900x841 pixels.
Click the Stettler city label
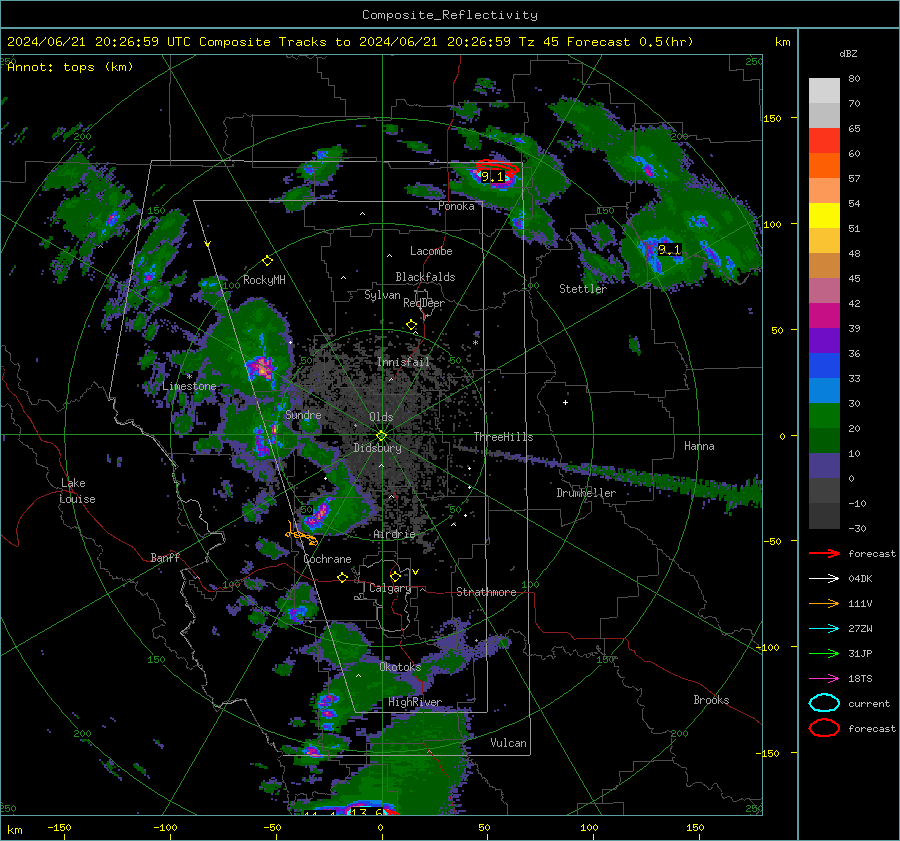pos(583,289)
